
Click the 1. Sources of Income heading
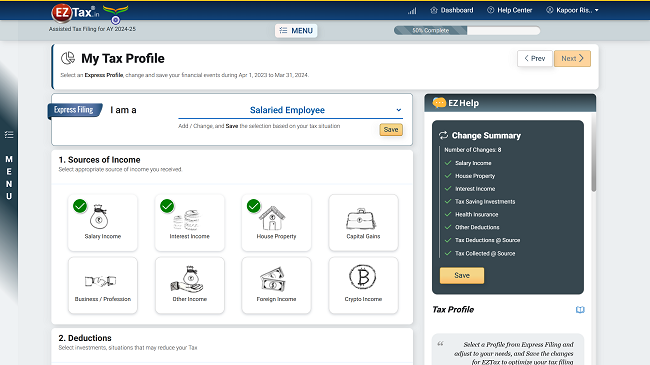[99, 160]
